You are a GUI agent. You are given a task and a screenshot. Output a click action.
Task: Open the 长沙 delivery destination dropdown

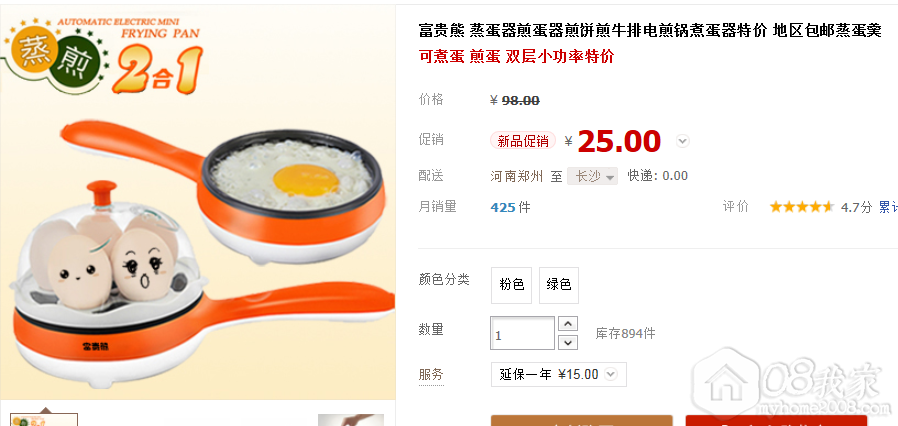tap(593, 176)
